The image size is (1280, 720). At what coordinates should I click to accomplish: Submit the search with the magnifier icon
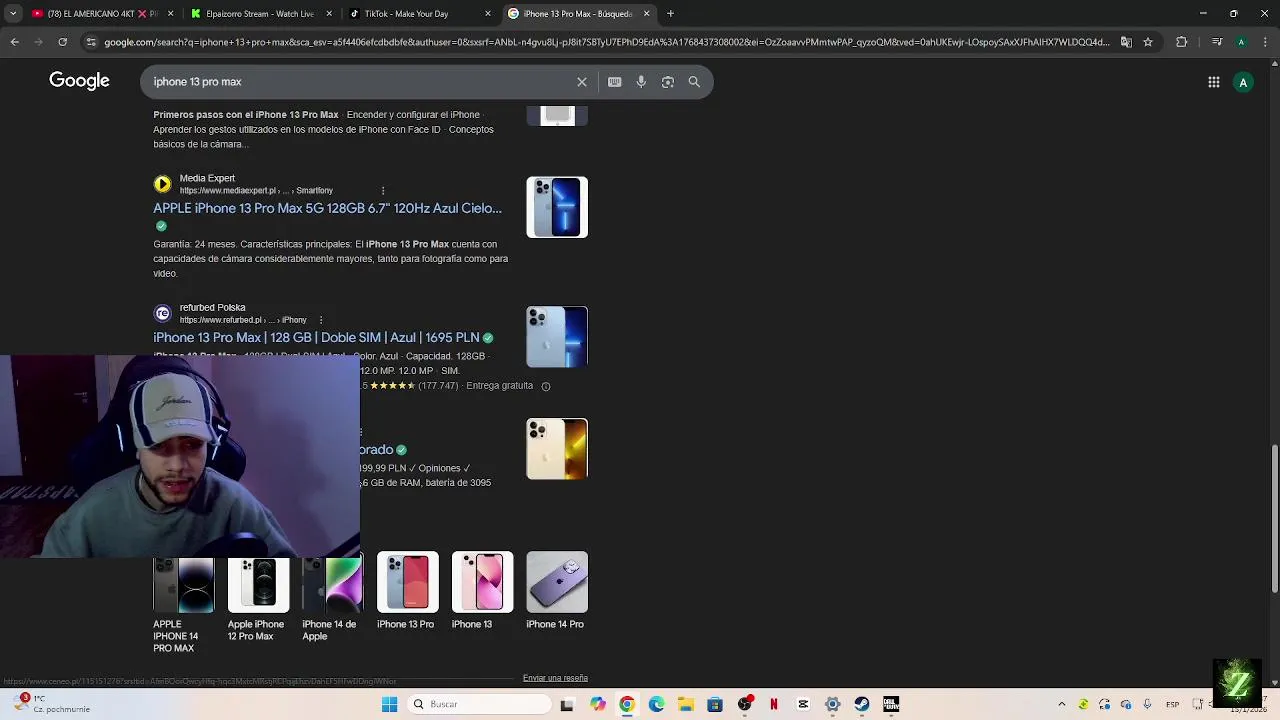point(694,82)
